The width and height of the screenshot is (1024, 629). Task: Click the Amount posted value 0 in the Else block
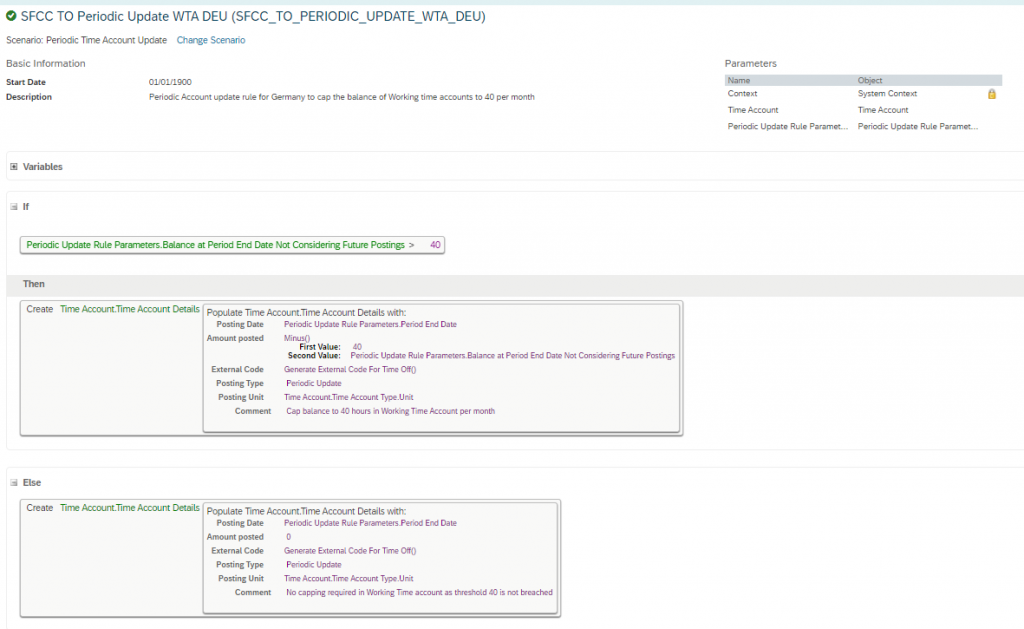(288, 536)
